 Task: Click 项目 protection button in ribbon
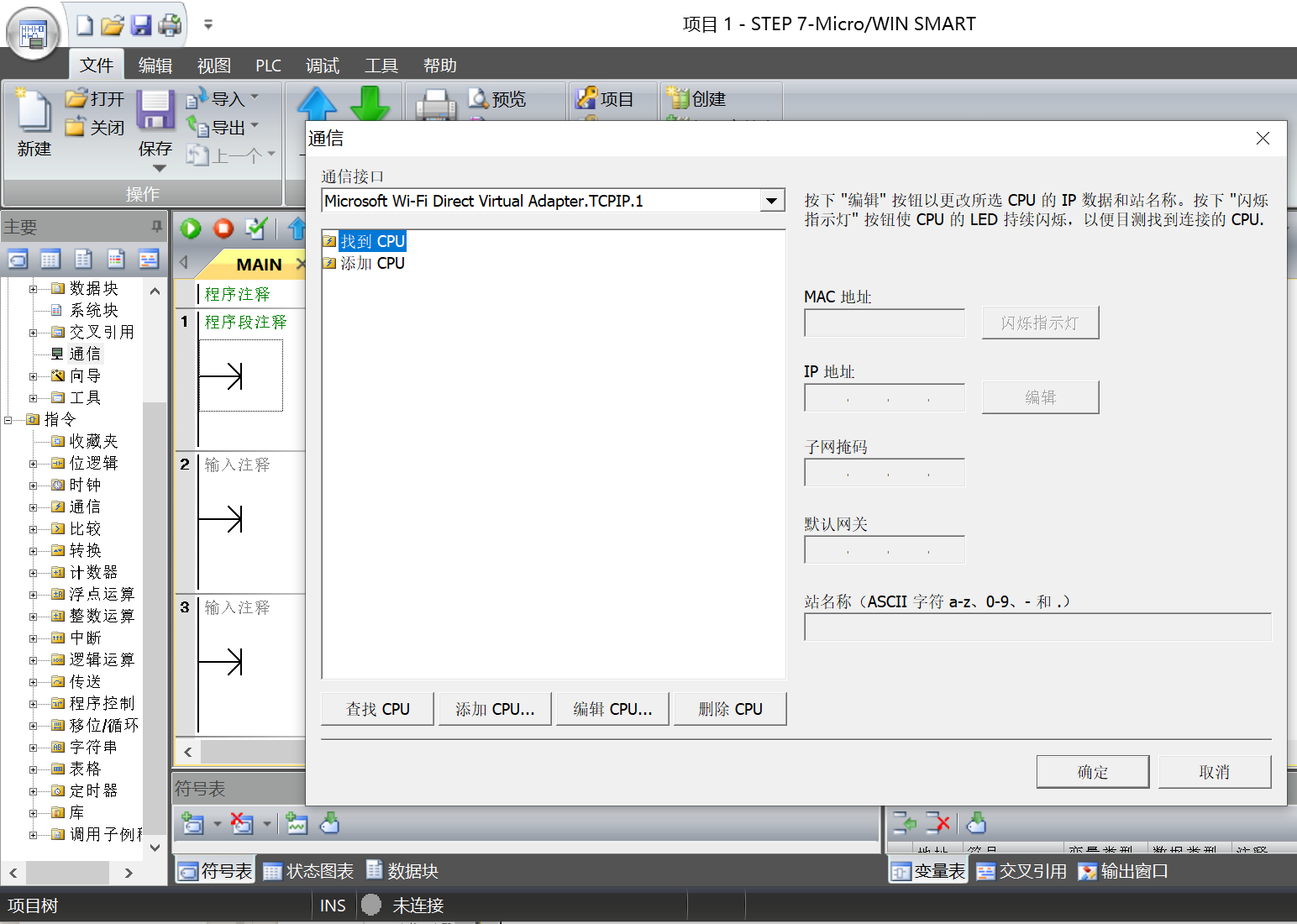point(605,99)
